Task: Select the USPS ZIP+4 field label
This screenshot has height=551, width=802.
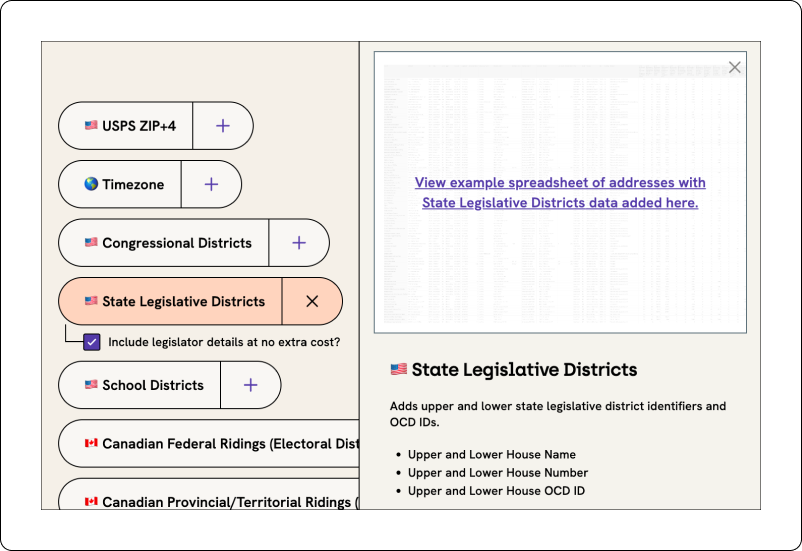Action: click(x=126, y=126)
